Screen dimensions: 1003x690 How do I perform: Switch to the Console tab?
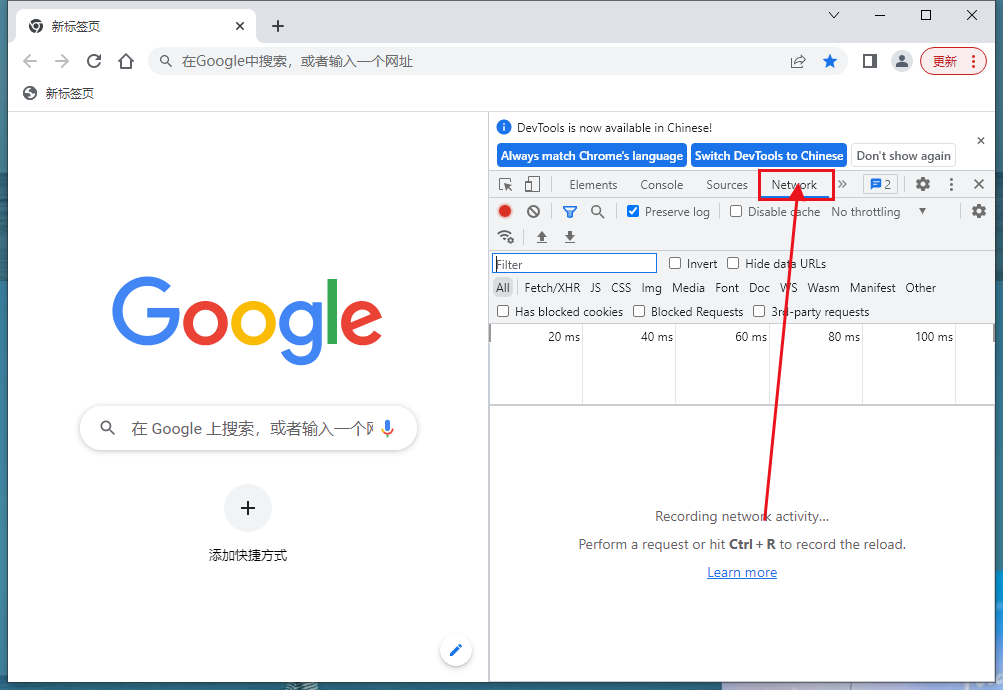coord(661,185)
